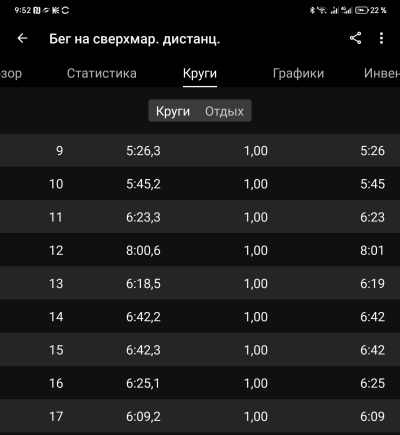Tap the share icon

(x=355, y=38)
